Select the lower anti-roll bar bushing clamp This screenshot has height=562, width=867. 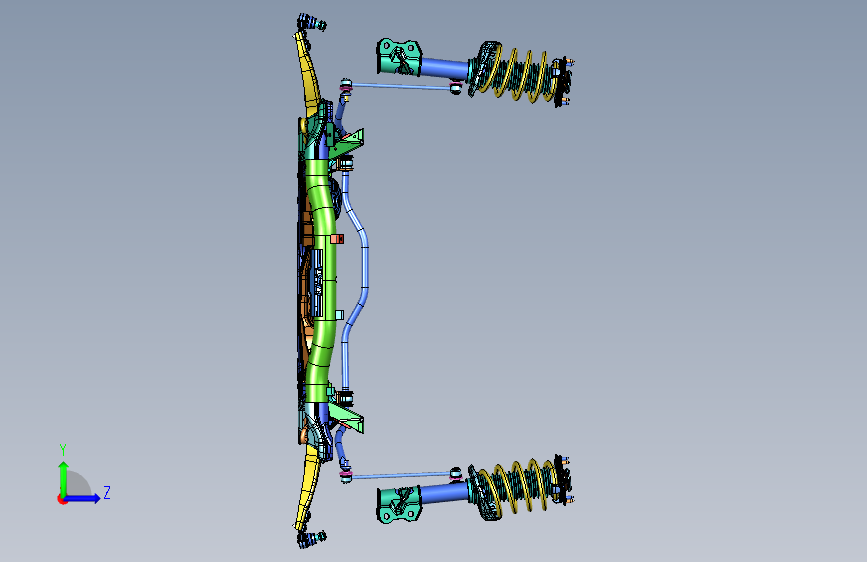tap(345, 397)
